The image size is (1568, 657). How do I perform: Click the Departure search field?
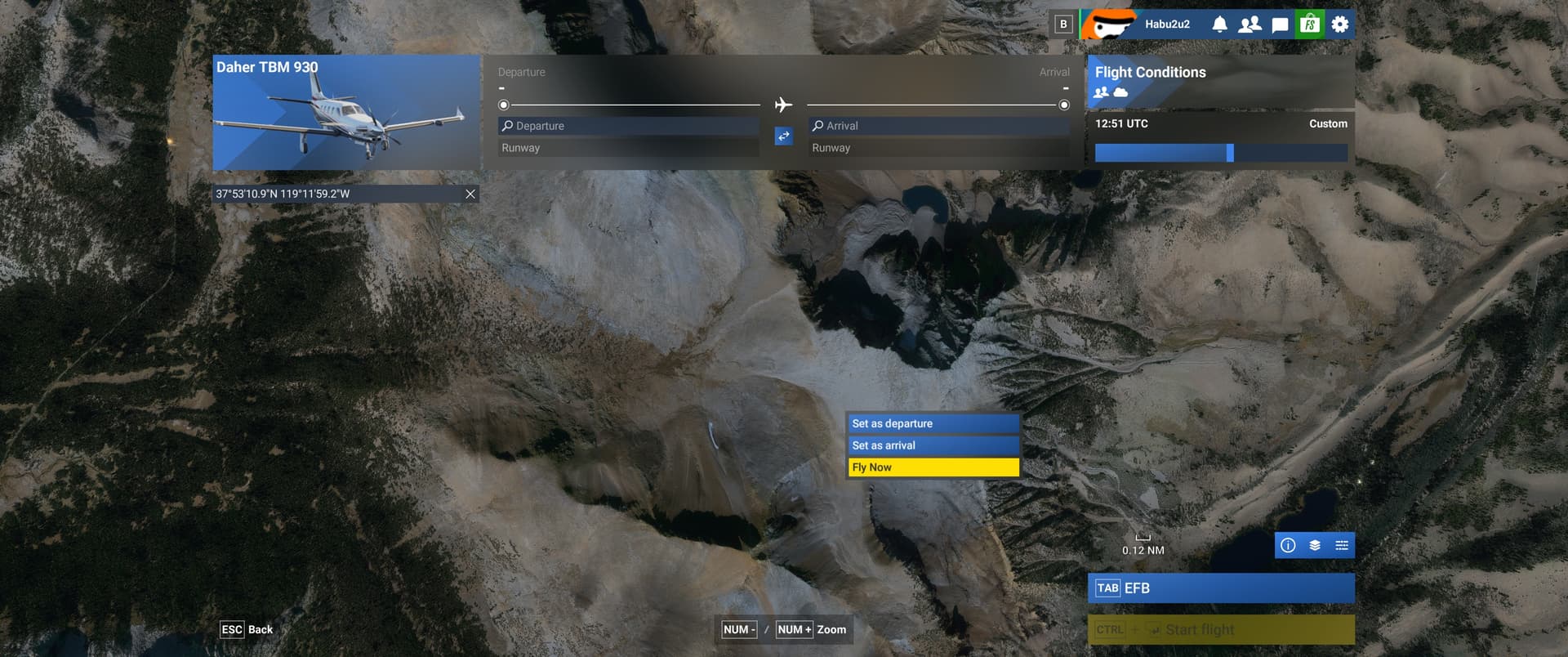pyautogui.click(x=629, y=126)
